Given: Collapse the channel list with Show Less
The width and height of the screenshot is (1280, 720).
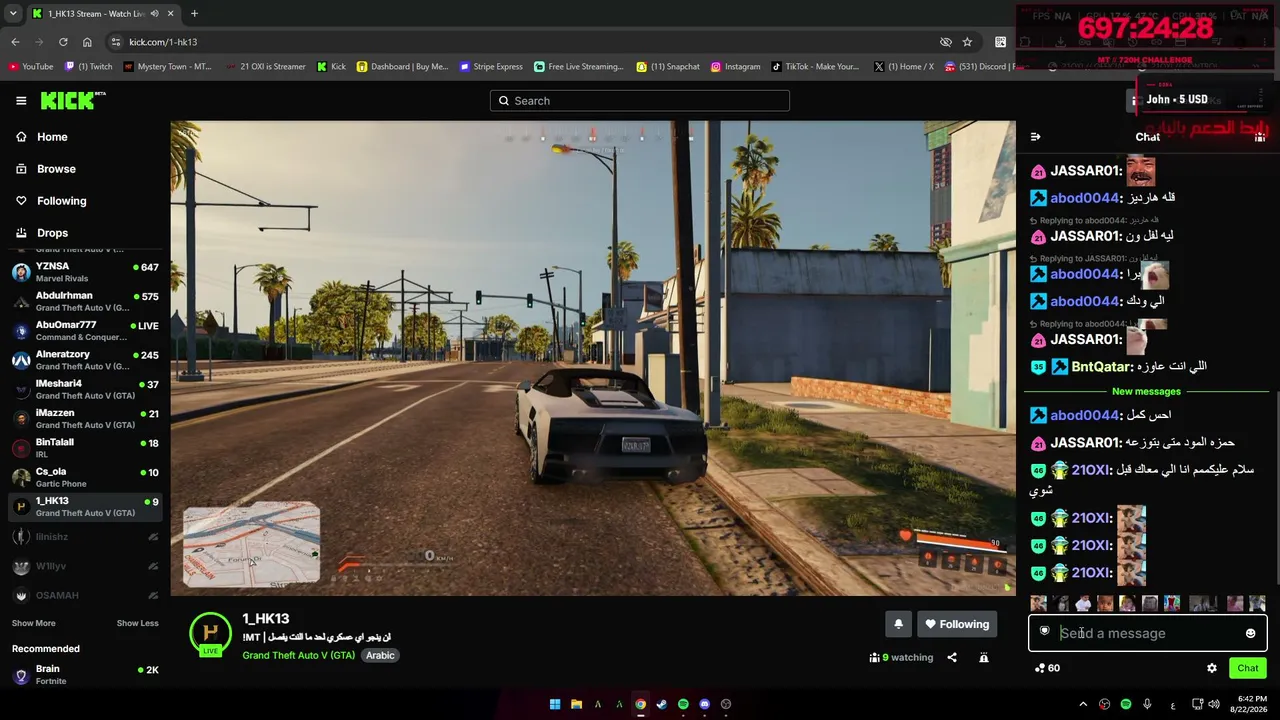Looking at the screenshot, I should tap(137, 623).
